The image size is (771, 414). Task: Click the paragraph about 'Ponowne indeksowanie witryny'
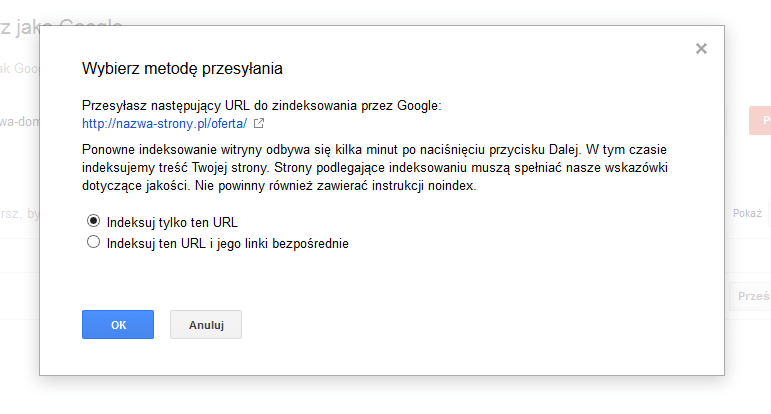tap(375, 168)
